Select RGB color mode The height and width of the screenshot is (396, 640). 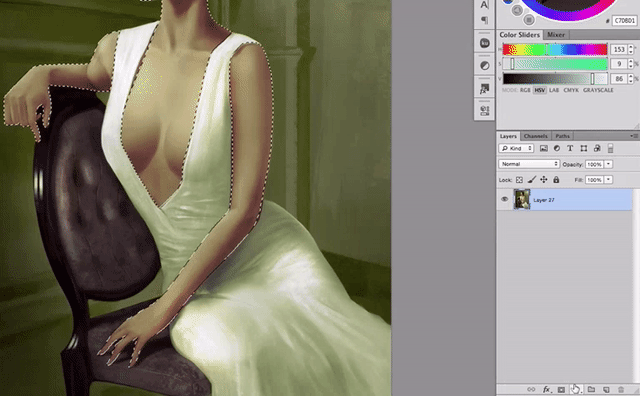525,90
